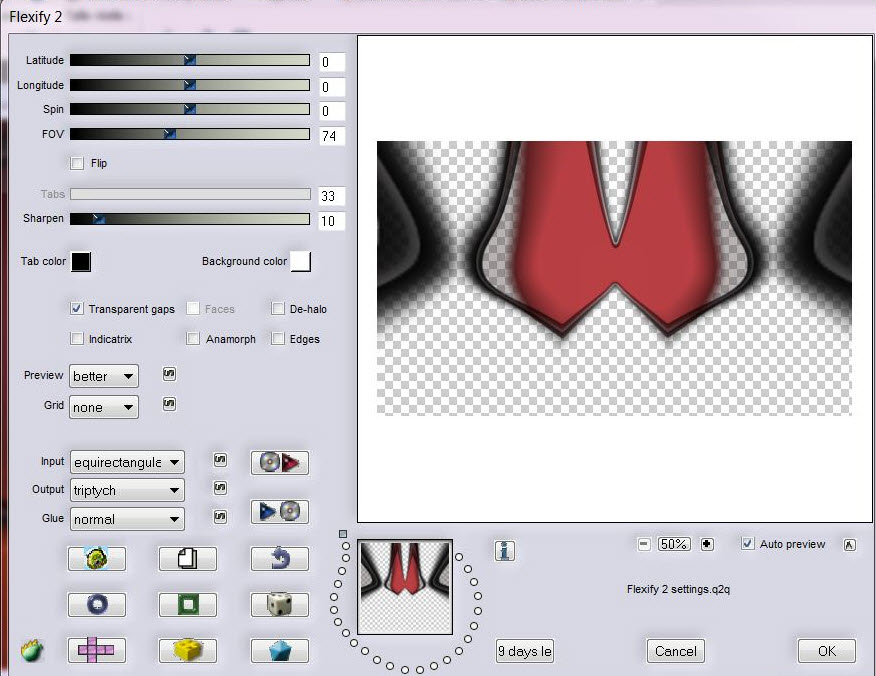The height and width of the screenshot is (676, 876).
Task: Enable the Flip checkbox
Action: pos(77,163)
